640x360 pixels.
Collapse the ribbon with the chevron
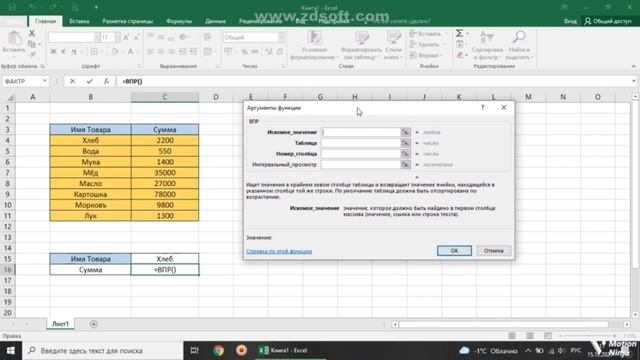(633, 66)
